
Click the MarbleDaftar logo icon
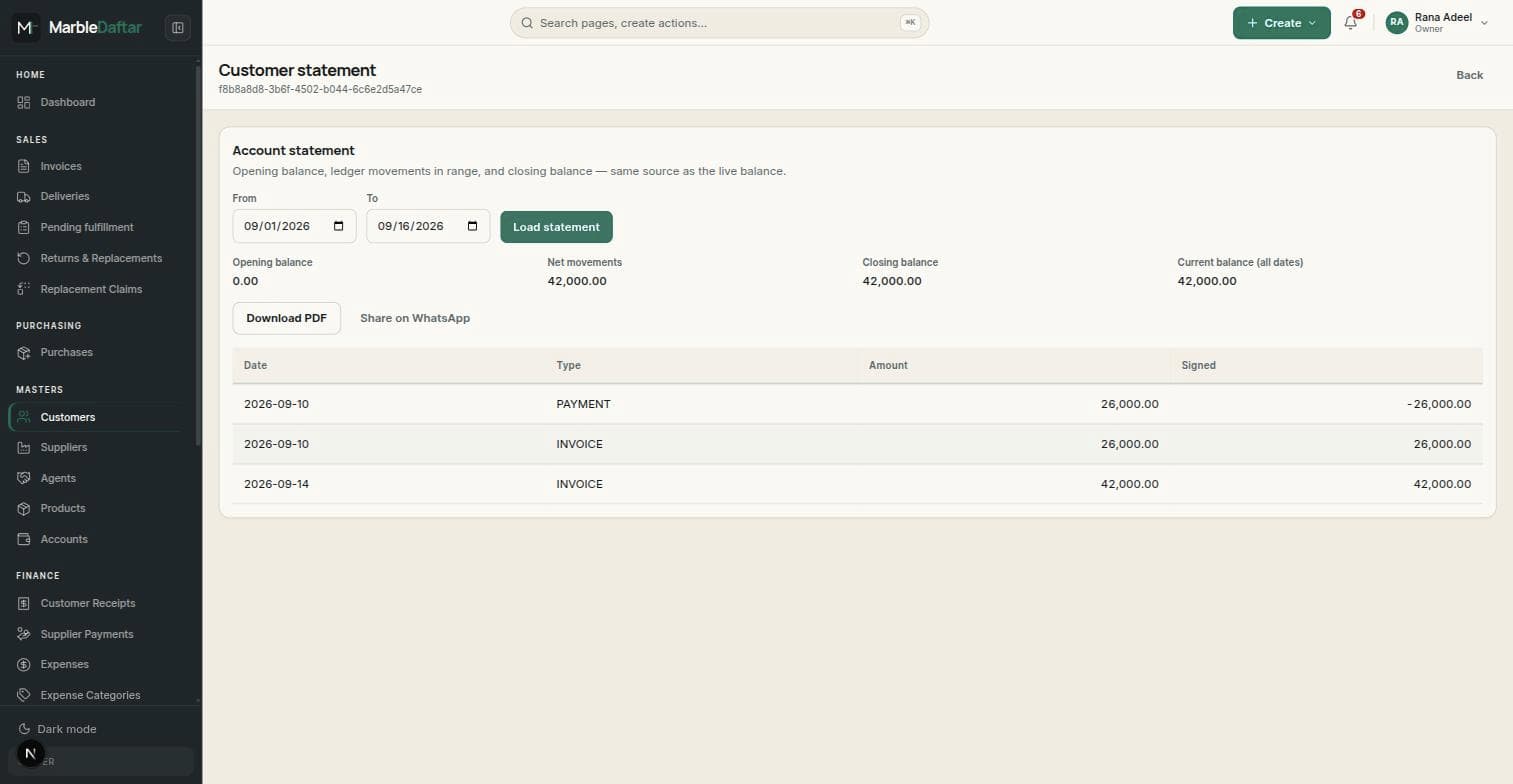(27, 28)
